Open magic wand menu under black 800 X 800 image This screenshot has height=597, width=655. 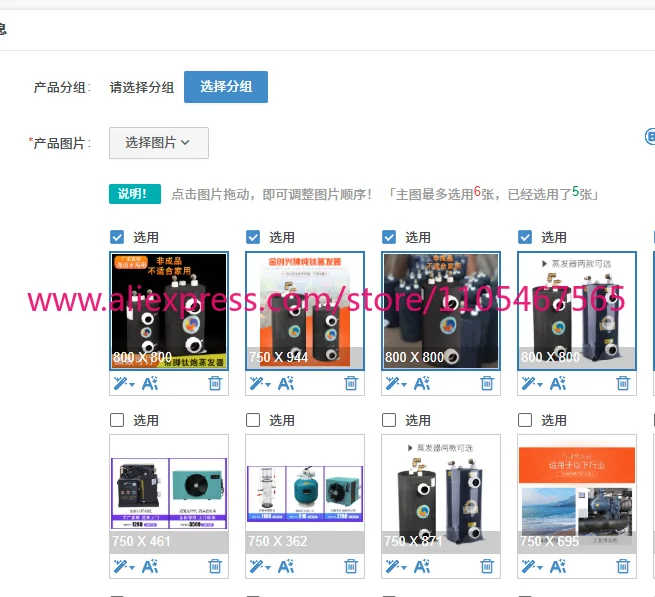click(124, 383)
